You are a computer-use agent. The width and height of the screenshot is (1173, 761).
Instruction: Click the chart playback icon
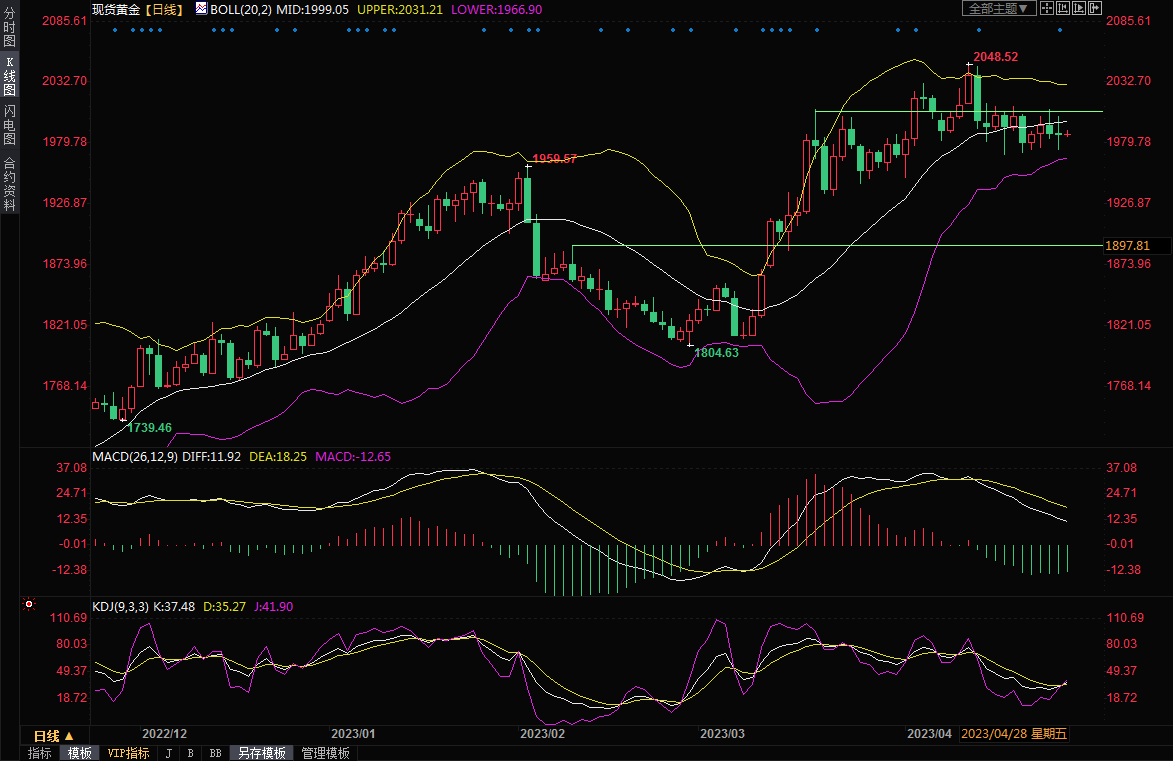(1078, 8)
